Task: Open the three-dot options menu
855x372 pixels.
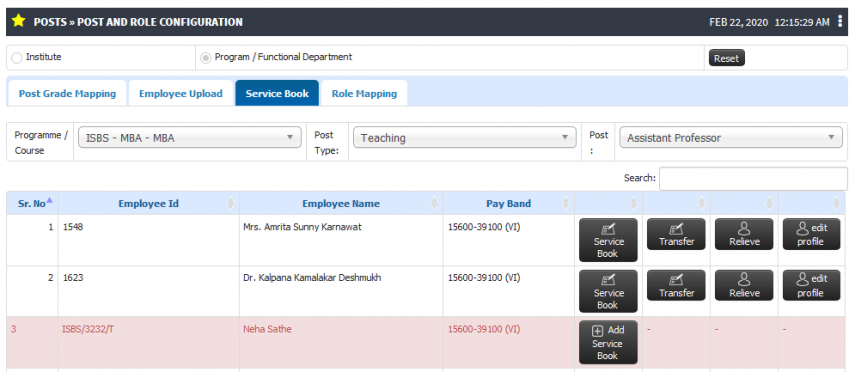Action: [x=840, y=21]
